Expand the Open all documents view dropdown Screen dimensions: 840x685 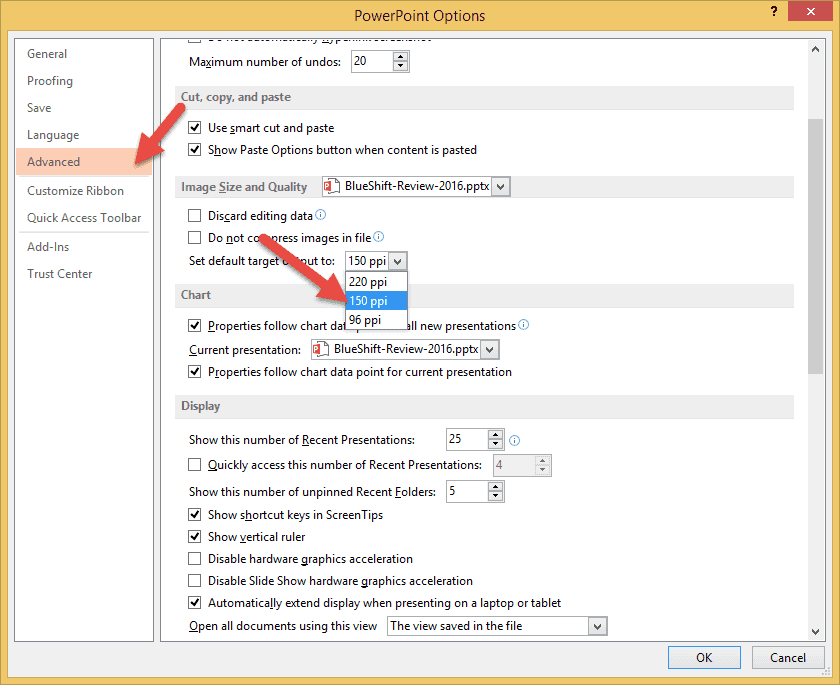(597, 626)
